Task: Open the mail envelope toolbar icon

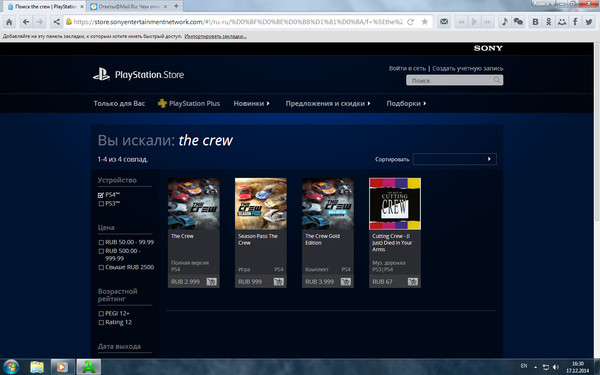Action: point(444,22)
